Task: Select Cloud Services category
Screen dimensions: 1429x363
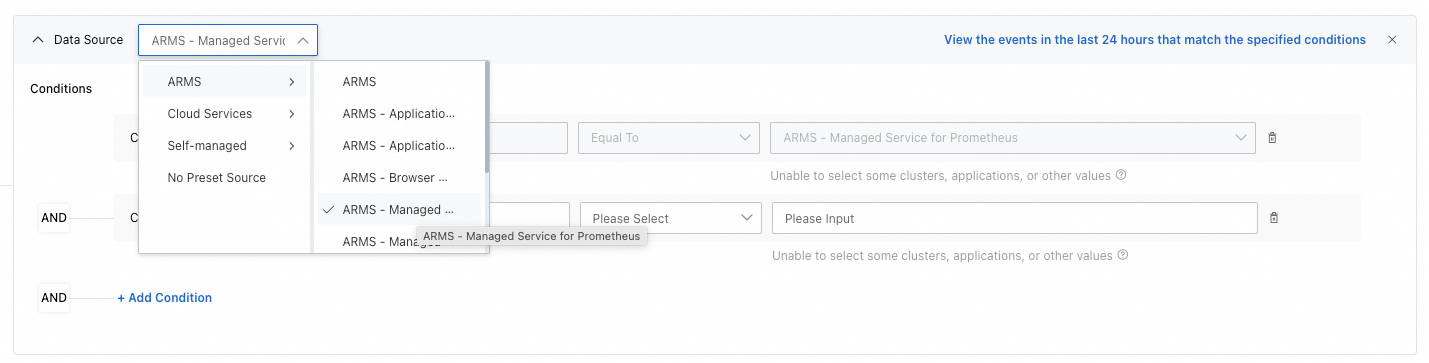Action: (x=224, y=114)
